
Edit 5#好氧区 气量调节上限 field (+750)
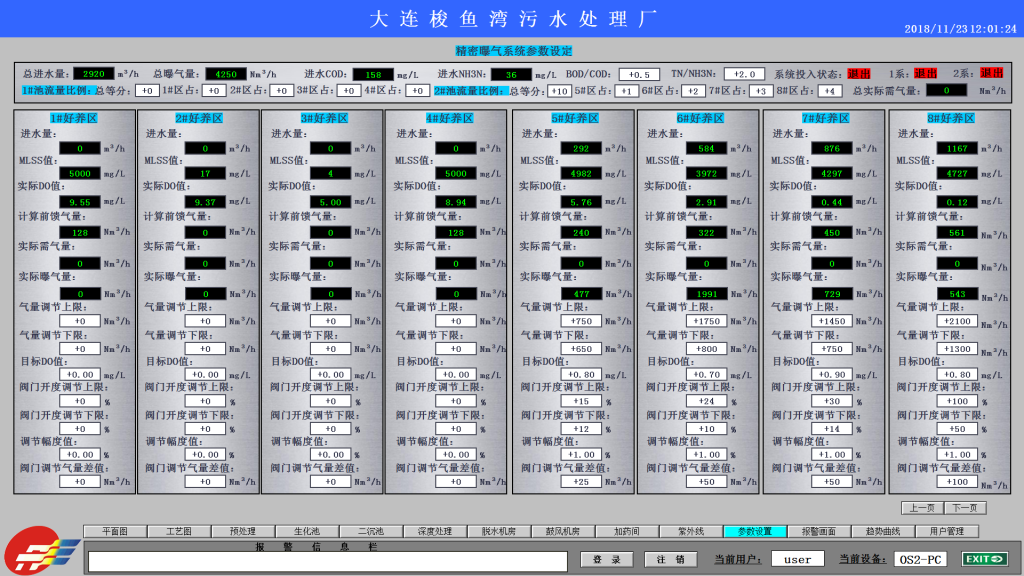581,321
